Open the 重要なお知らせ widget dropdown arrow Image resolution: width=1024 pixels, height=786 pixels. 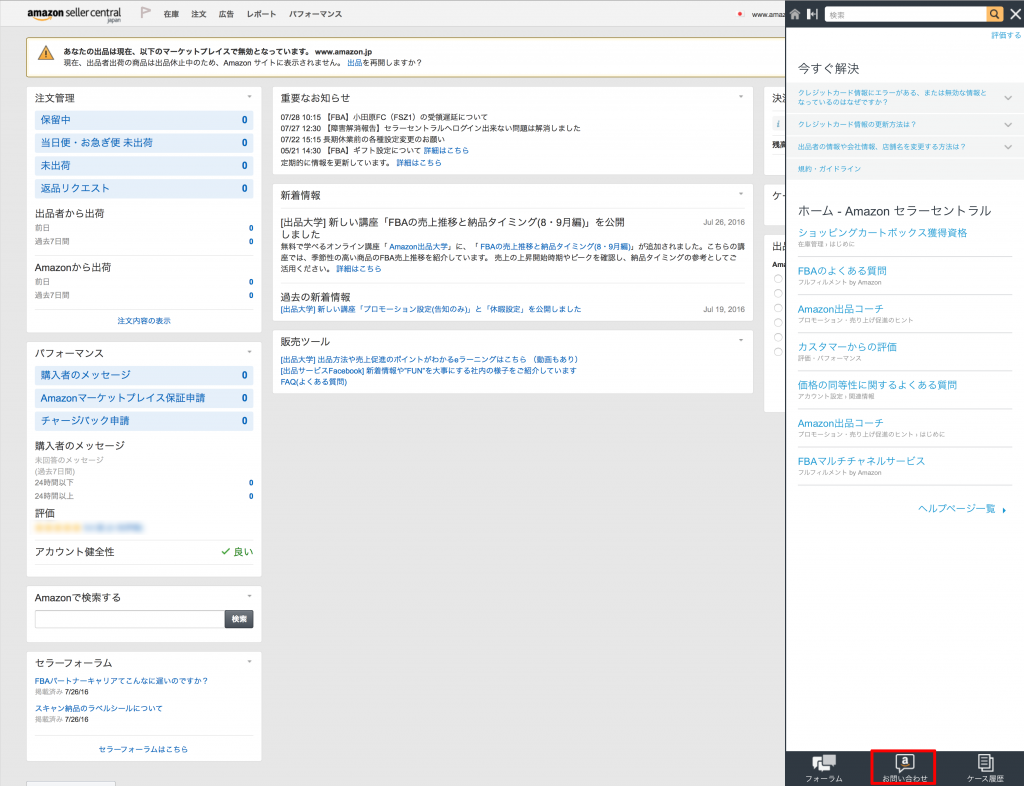click(741, 97)
